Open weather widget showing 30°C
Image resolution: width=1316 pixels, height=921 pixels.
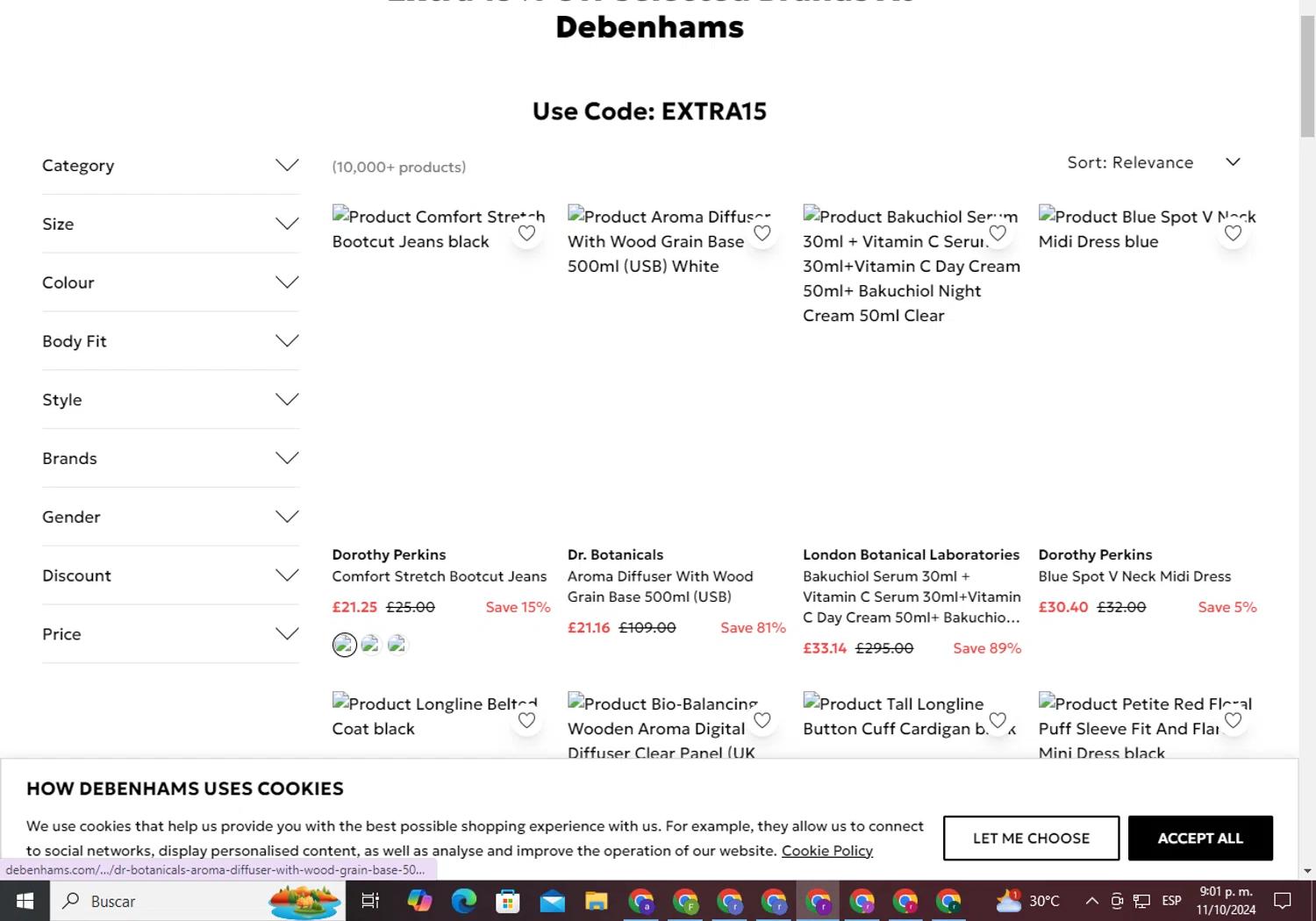coord(1027,901)
